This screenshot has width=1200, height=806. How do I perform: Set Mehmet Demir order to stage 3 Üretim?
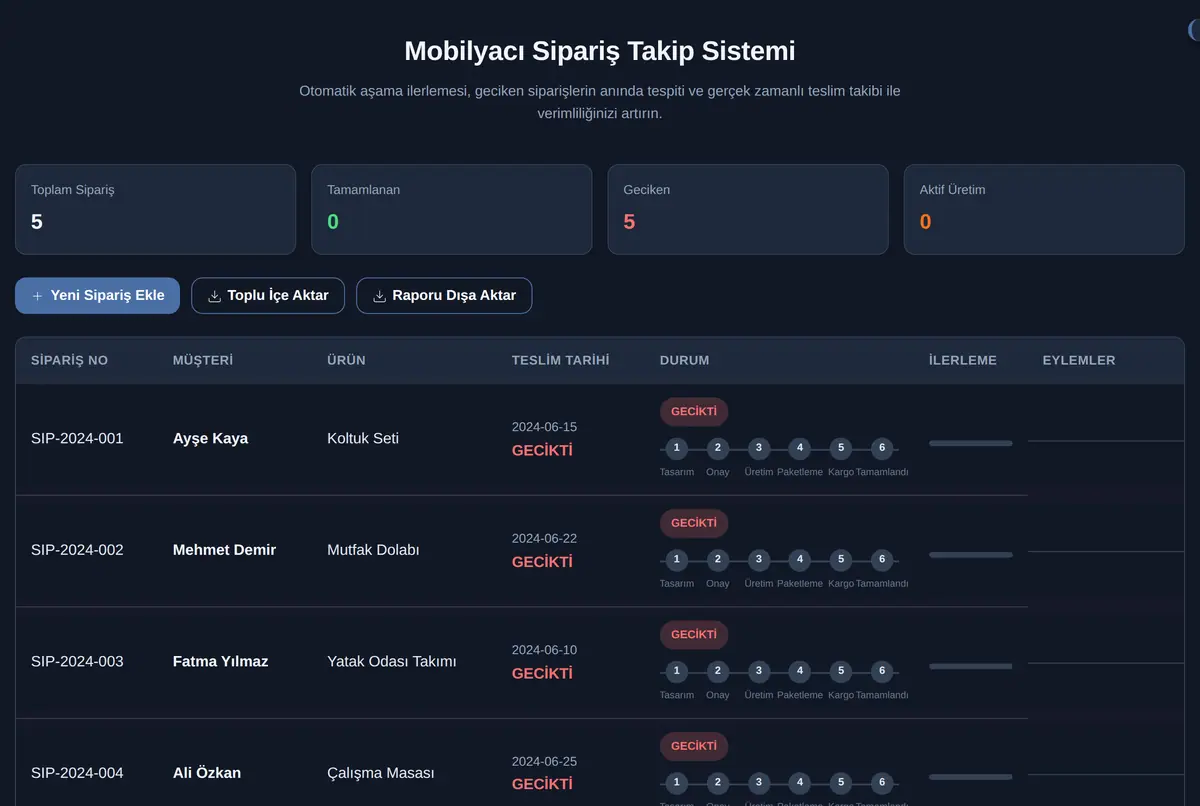pos(759,560)
